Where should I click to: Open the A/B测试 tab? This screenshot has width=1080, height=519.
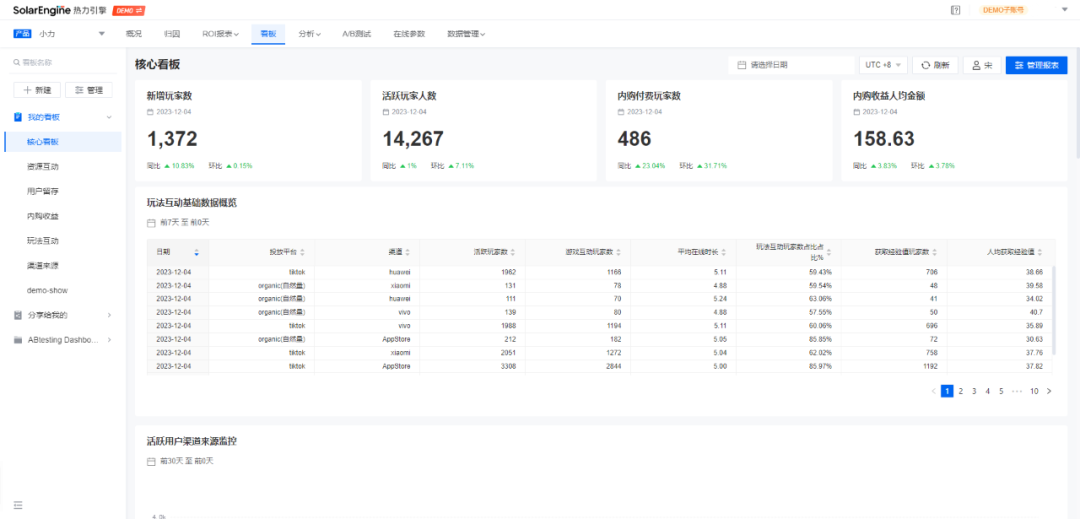pyautogui.click(x=357, y=34)
